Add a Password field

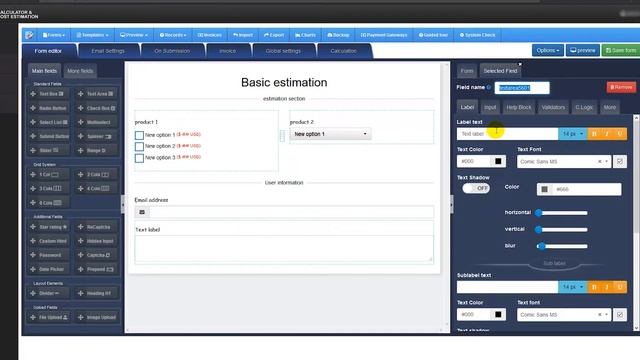pos(49,255)
